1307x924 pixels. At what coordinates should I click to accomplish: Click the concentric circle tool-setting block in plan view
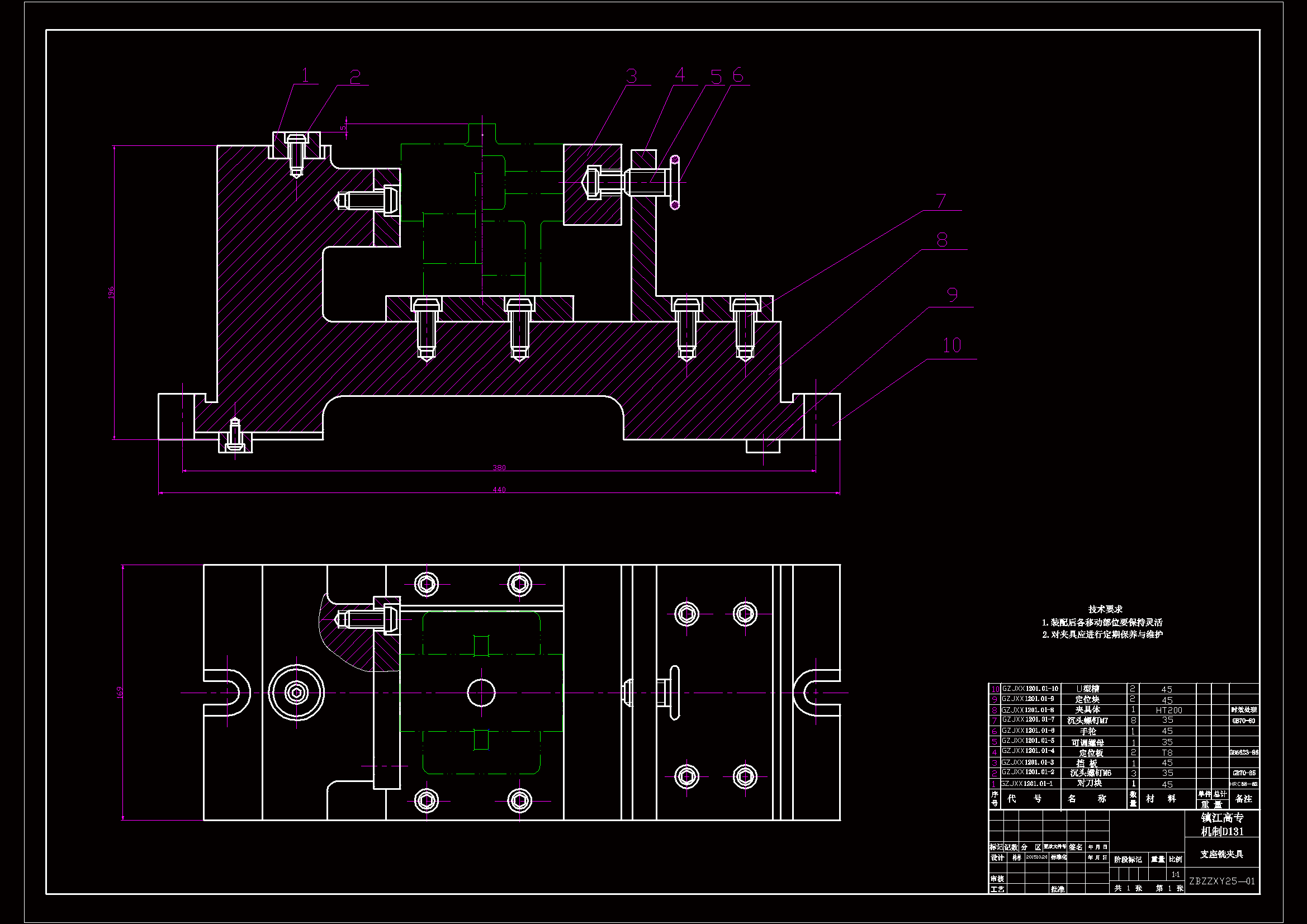point(296,692)
